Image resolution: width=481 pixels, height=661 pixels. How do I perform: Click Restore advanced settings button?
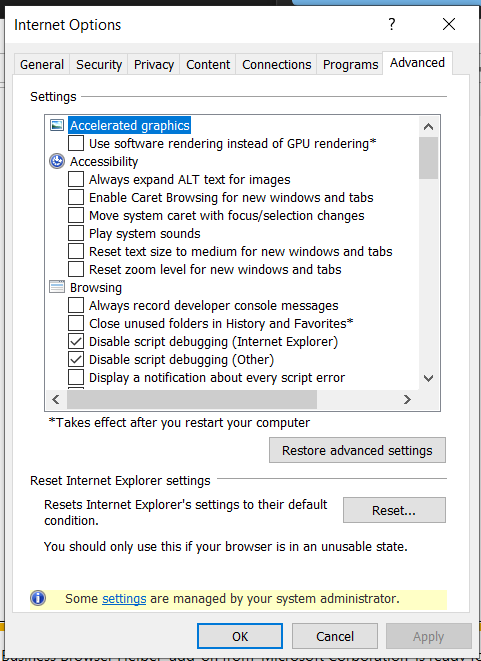(357, 450)
